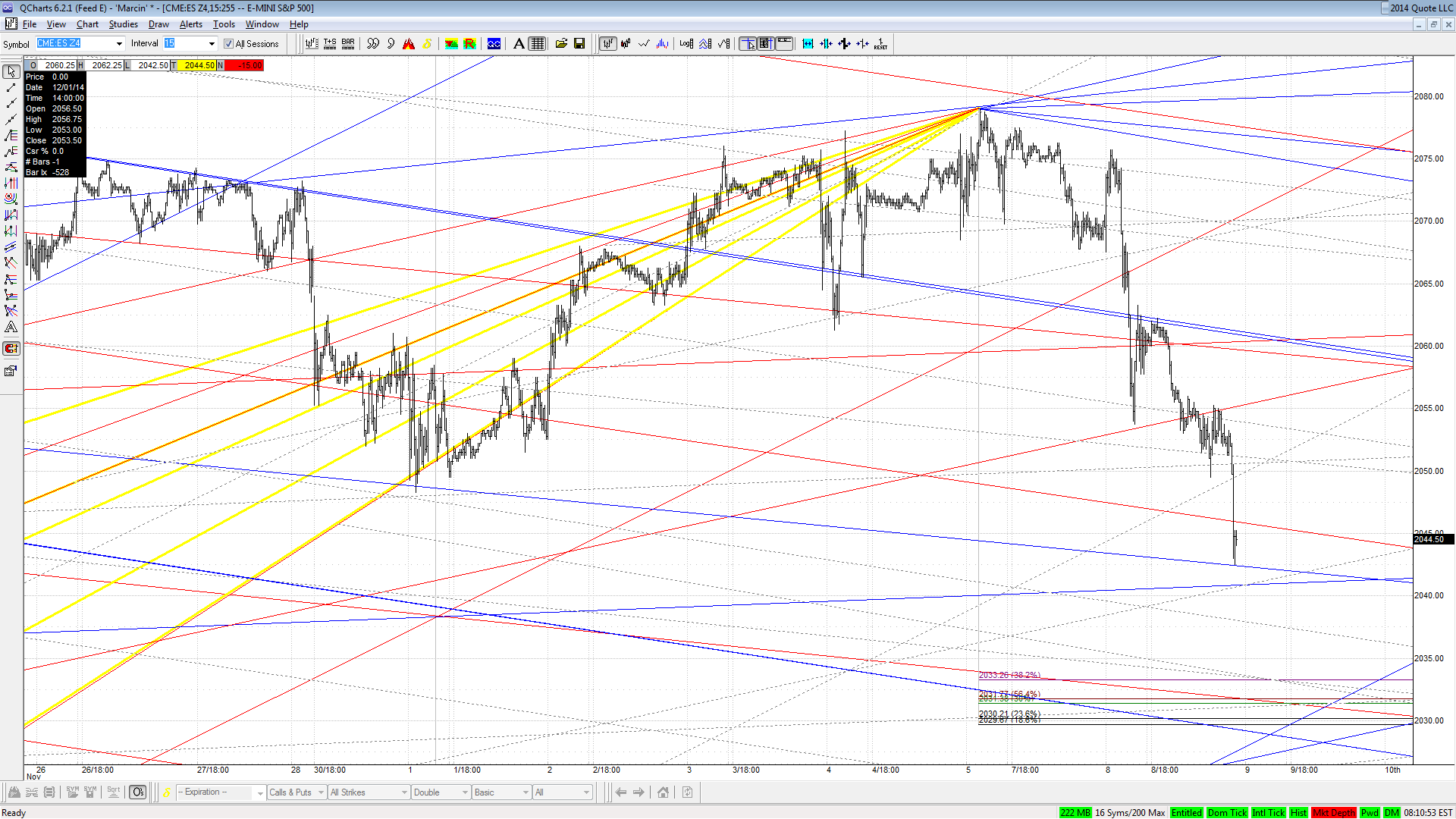1456x819 pixels.
Task: Expand the Calls & Puts dropdown
Action: (x=322, y=792)
